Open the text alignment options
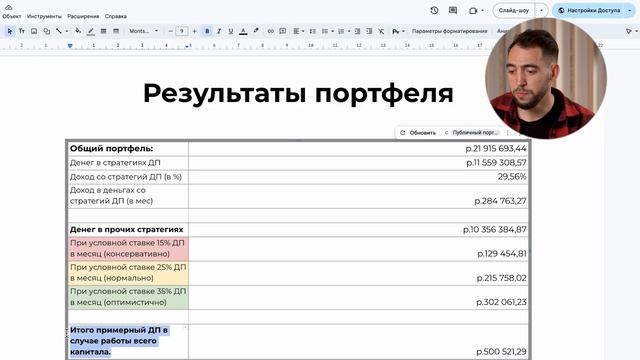This screenshot has height=360, width=640. tap(298, 31)
